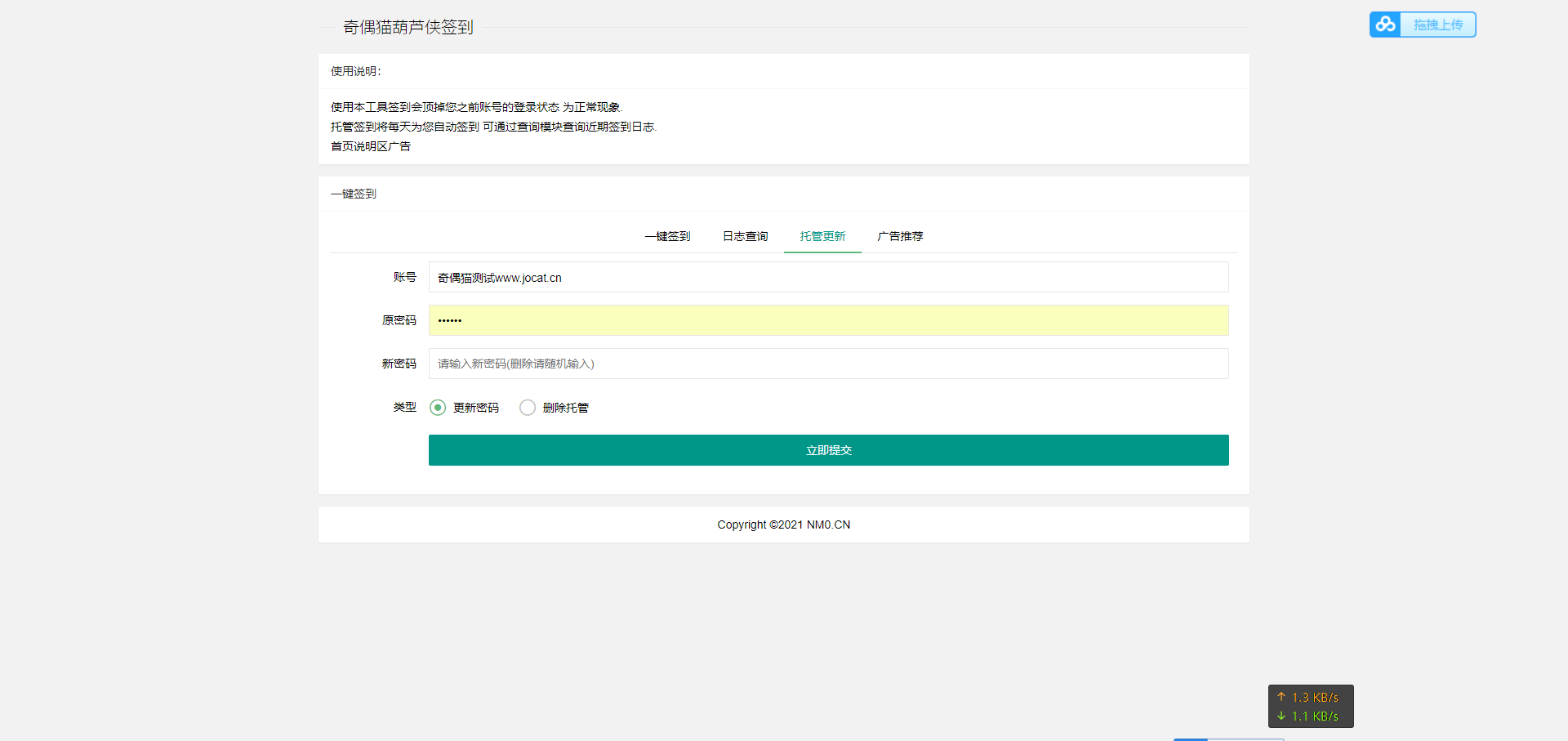Click the 首页说明区广告 text line
Viewport: 1568px width, 741px height.
point(371,146)
